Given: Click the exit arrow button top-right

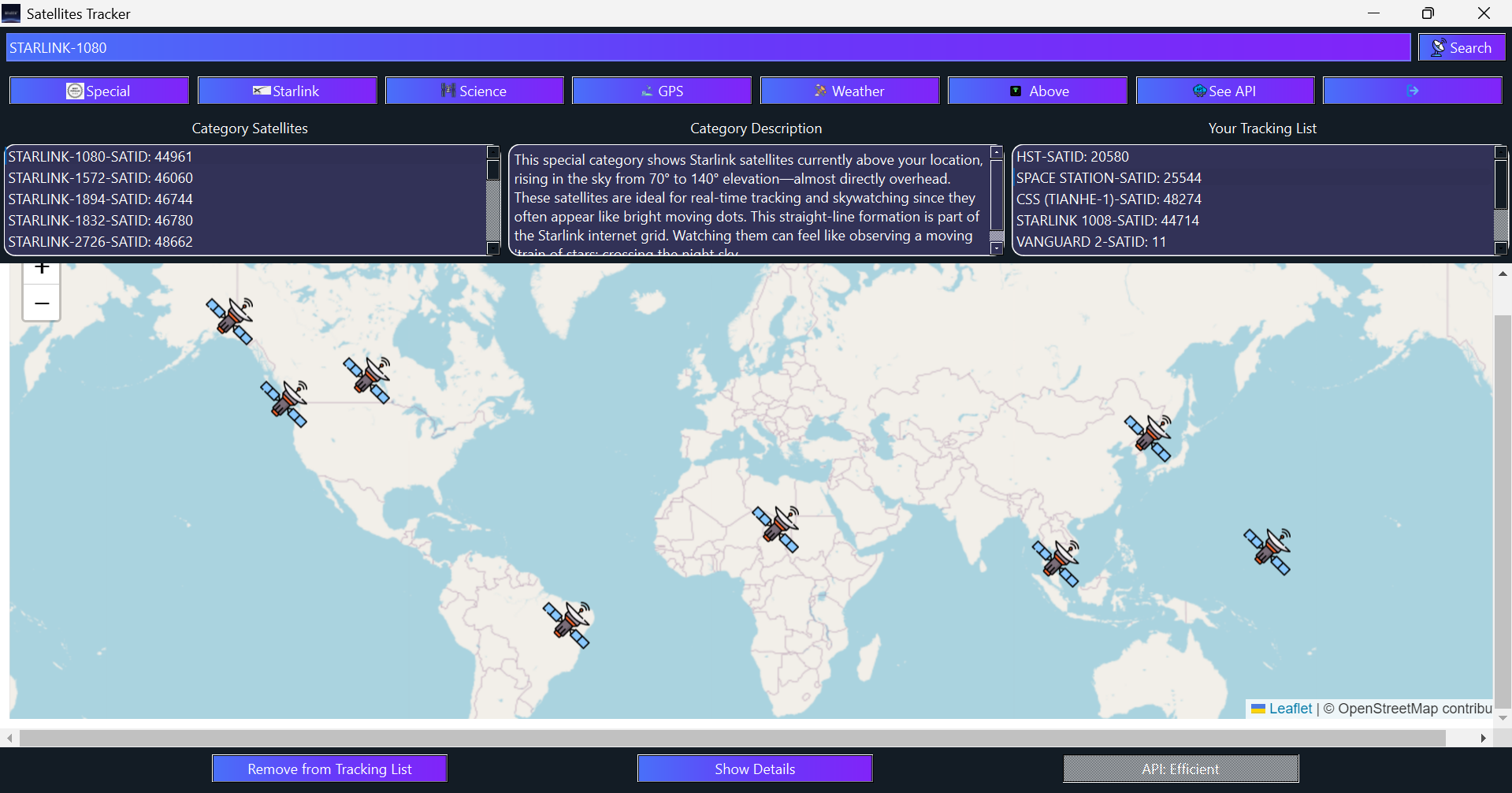Looking at the screenshot, I should (x=1412, y=90).
